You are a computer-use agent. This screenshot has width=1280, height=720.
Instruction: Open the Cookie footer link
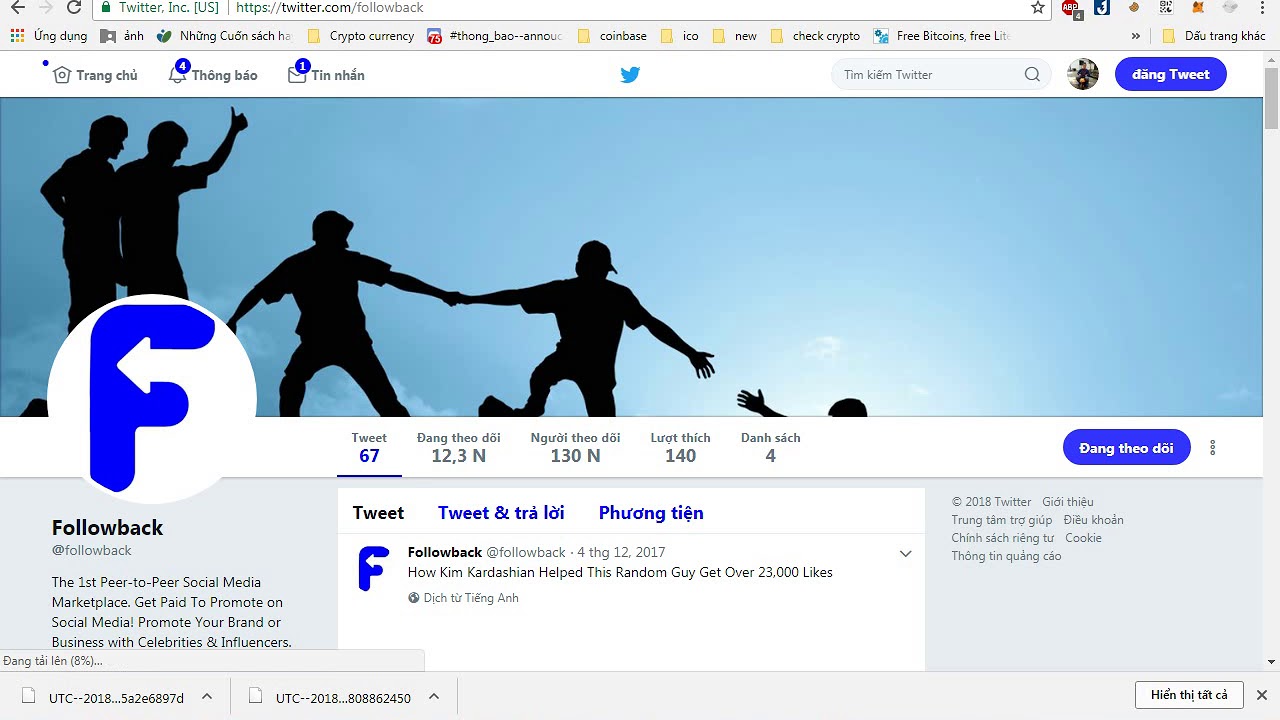coord(1083,538)
